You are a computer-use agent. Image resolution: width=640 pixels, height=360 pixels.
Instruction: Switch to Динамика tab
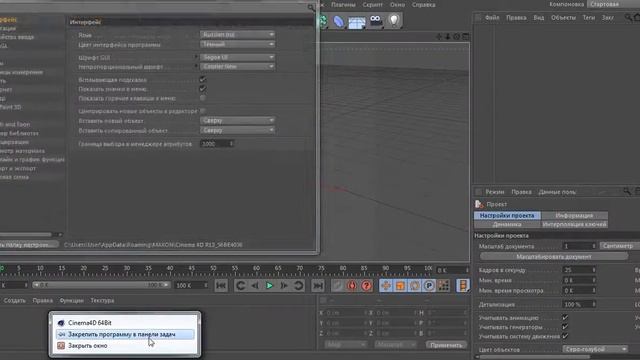coord(507,224)
